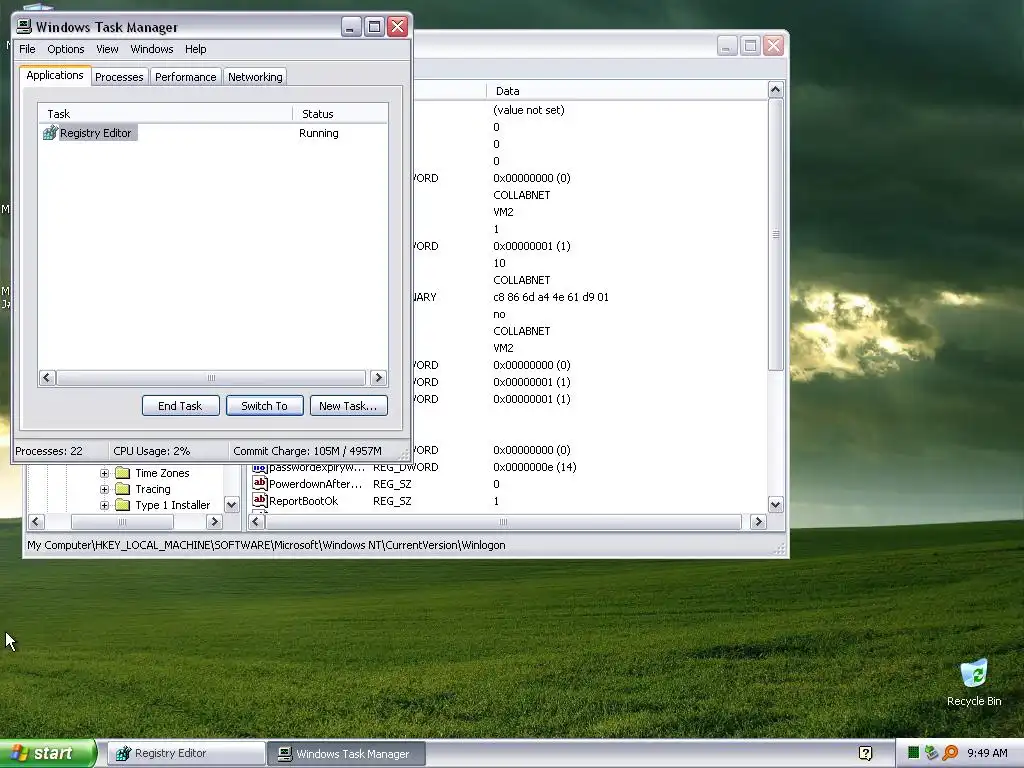Click the Task Manager title bar icon
The height and width of the screenshot is (768, 1024).
[24, 26]
